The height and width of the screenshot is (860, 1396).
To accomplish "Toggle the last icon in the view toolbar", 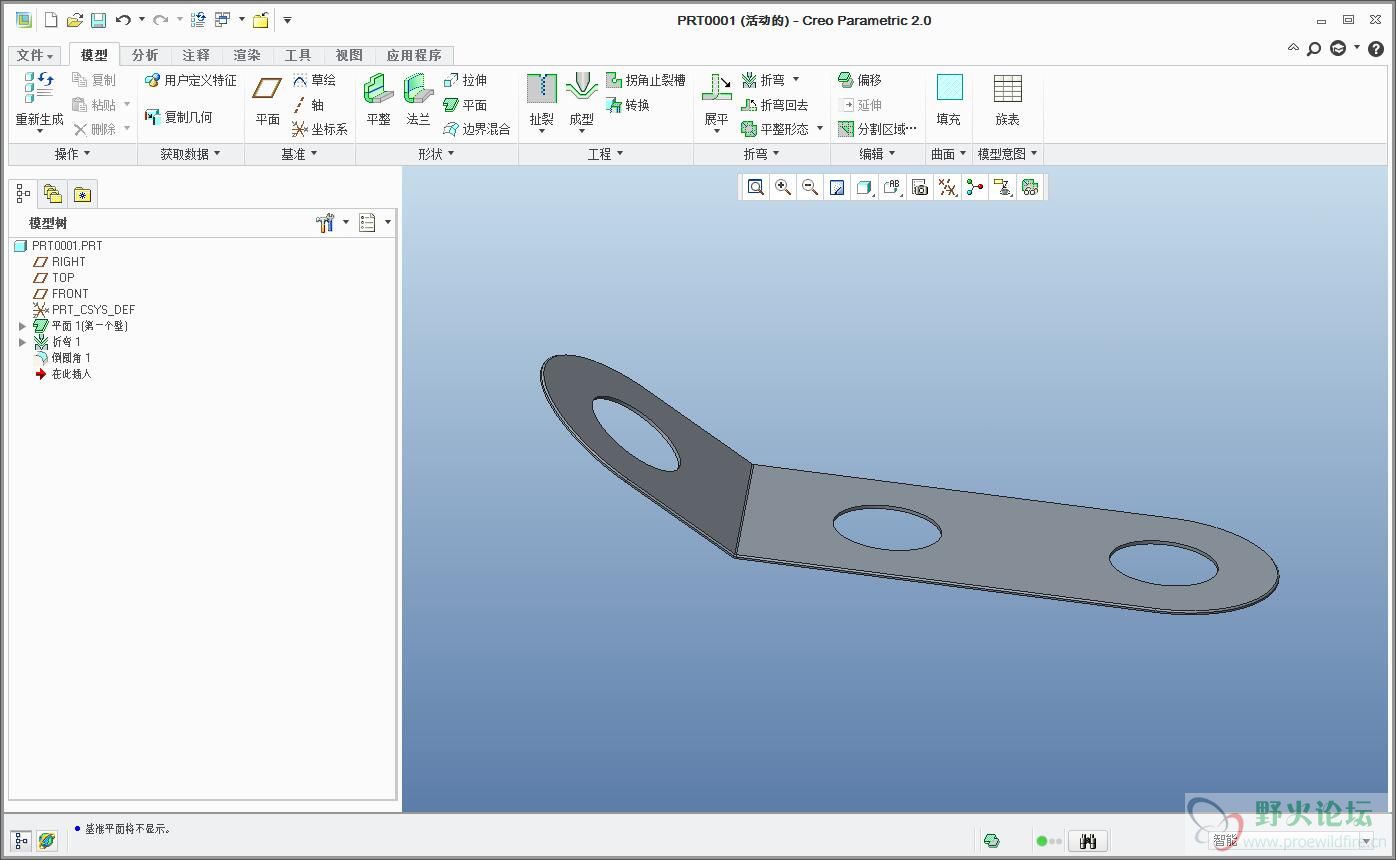I will coord(1030,187).
